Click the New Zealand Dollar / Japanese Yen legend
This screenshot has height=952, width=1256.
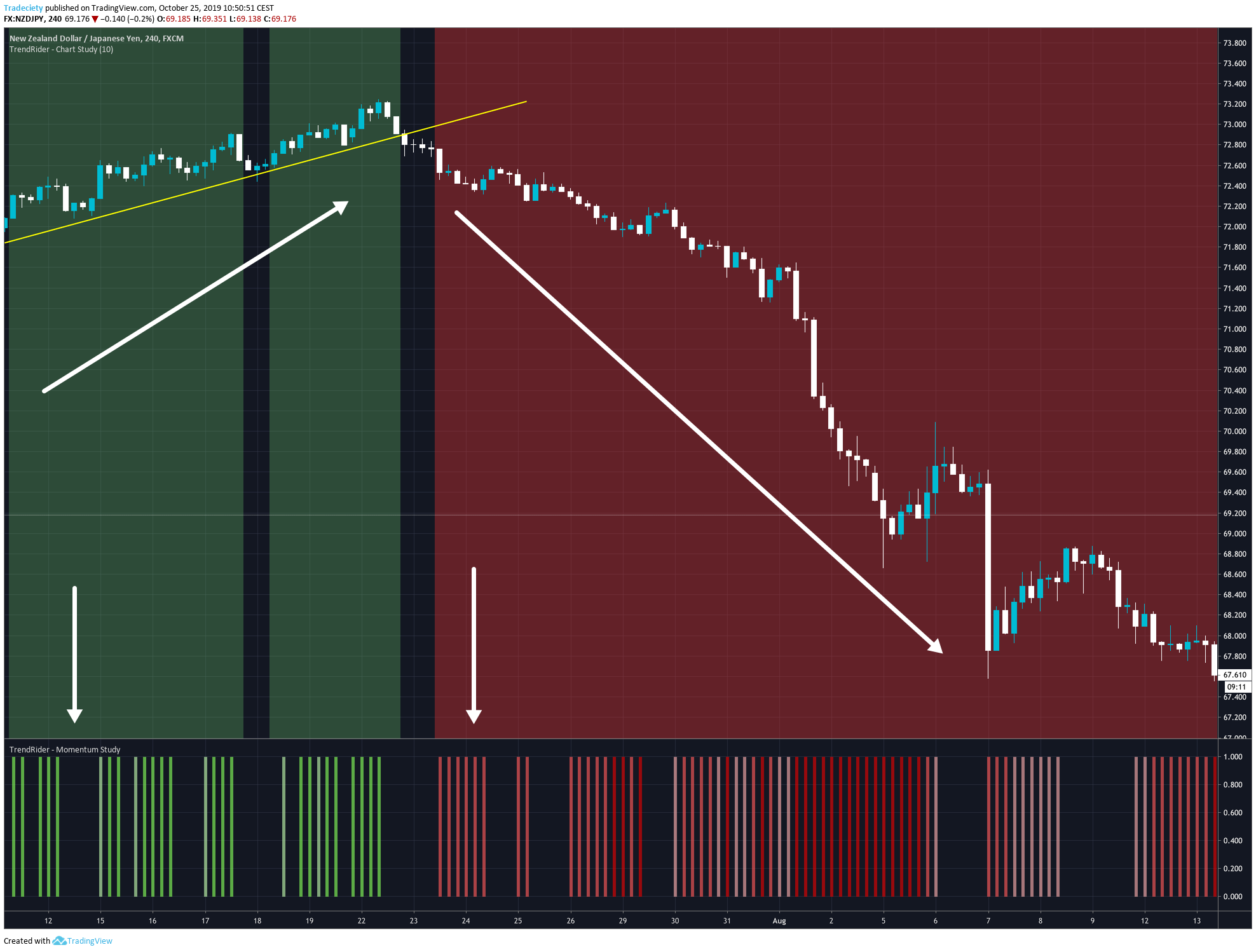point(95,38)
